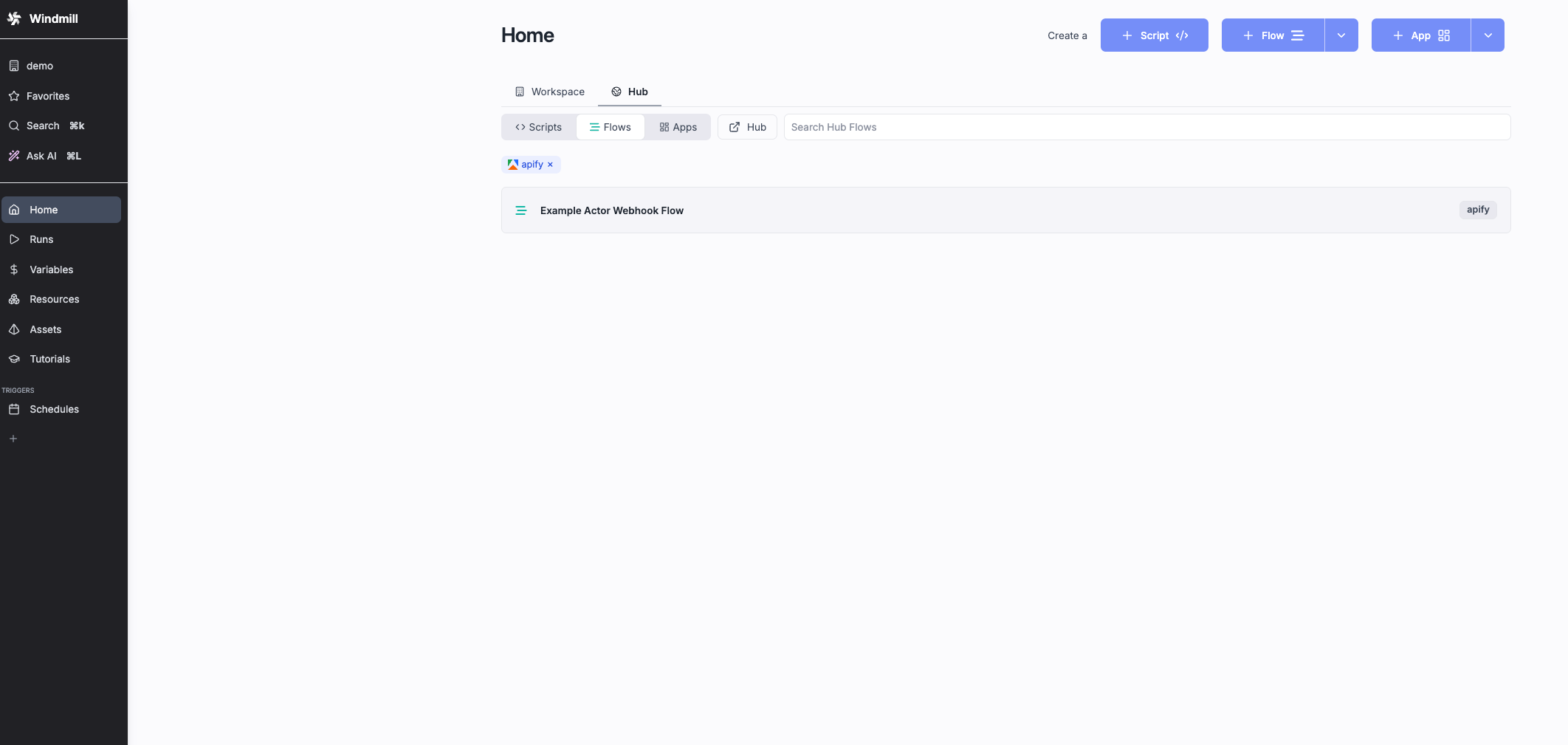The image size is (1568, 745).
Task: Open Schedules under Triggers
Action: click(54, 409)
